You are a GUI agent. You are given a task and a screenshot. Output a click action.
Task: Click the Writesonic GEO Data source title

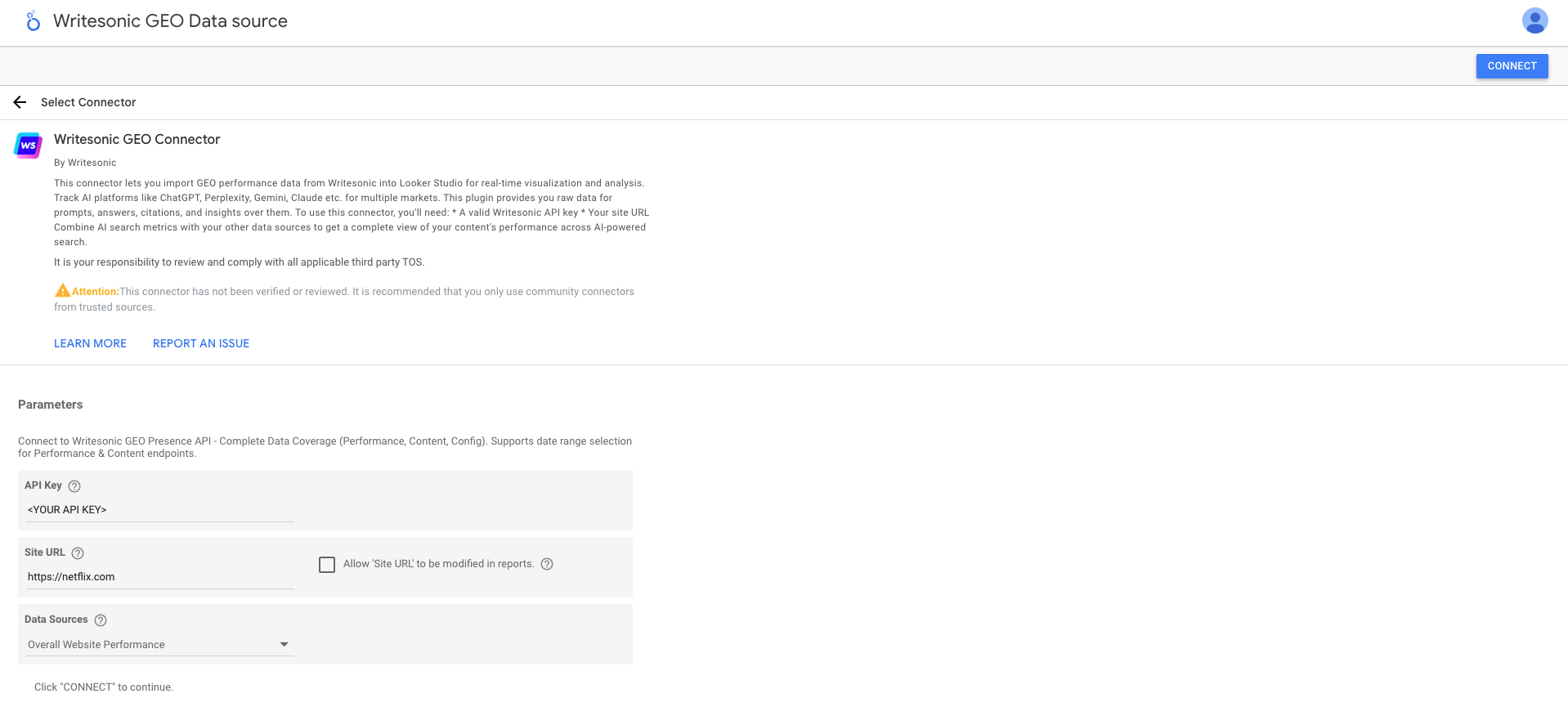coord(170,21)
